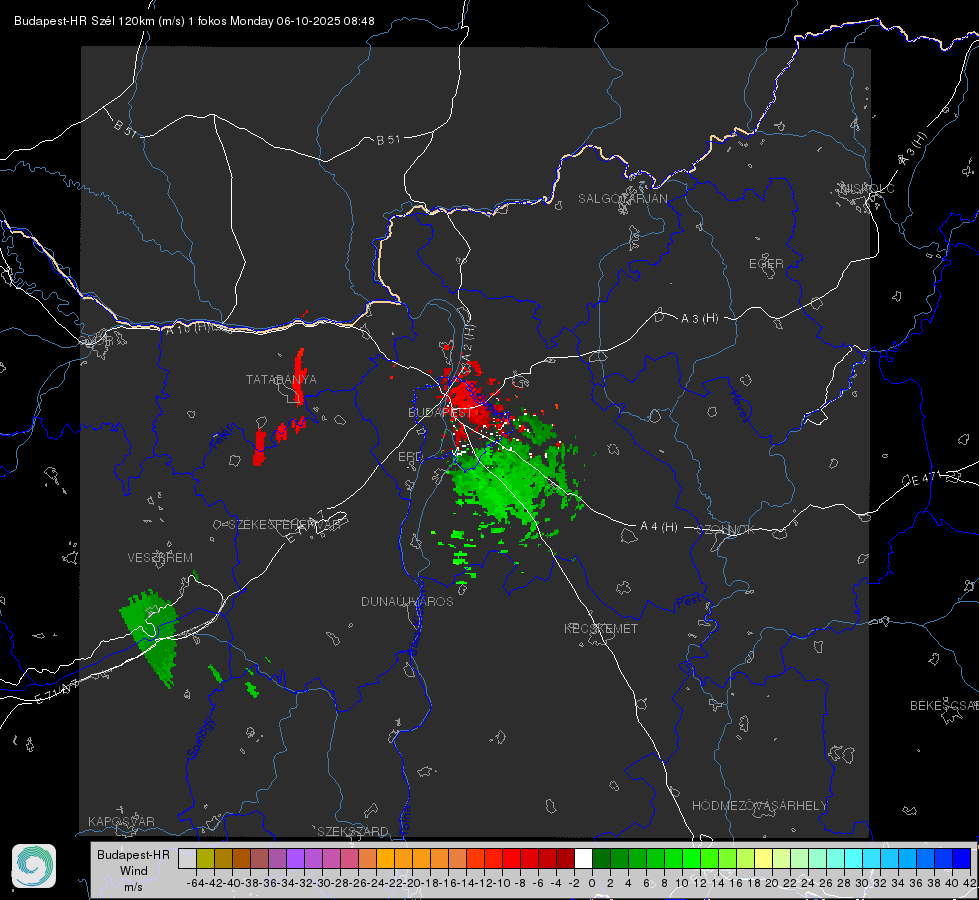Select the yellow swatch between 18 and 20
This screenshot has width=979, height=900.
point(763,858)
